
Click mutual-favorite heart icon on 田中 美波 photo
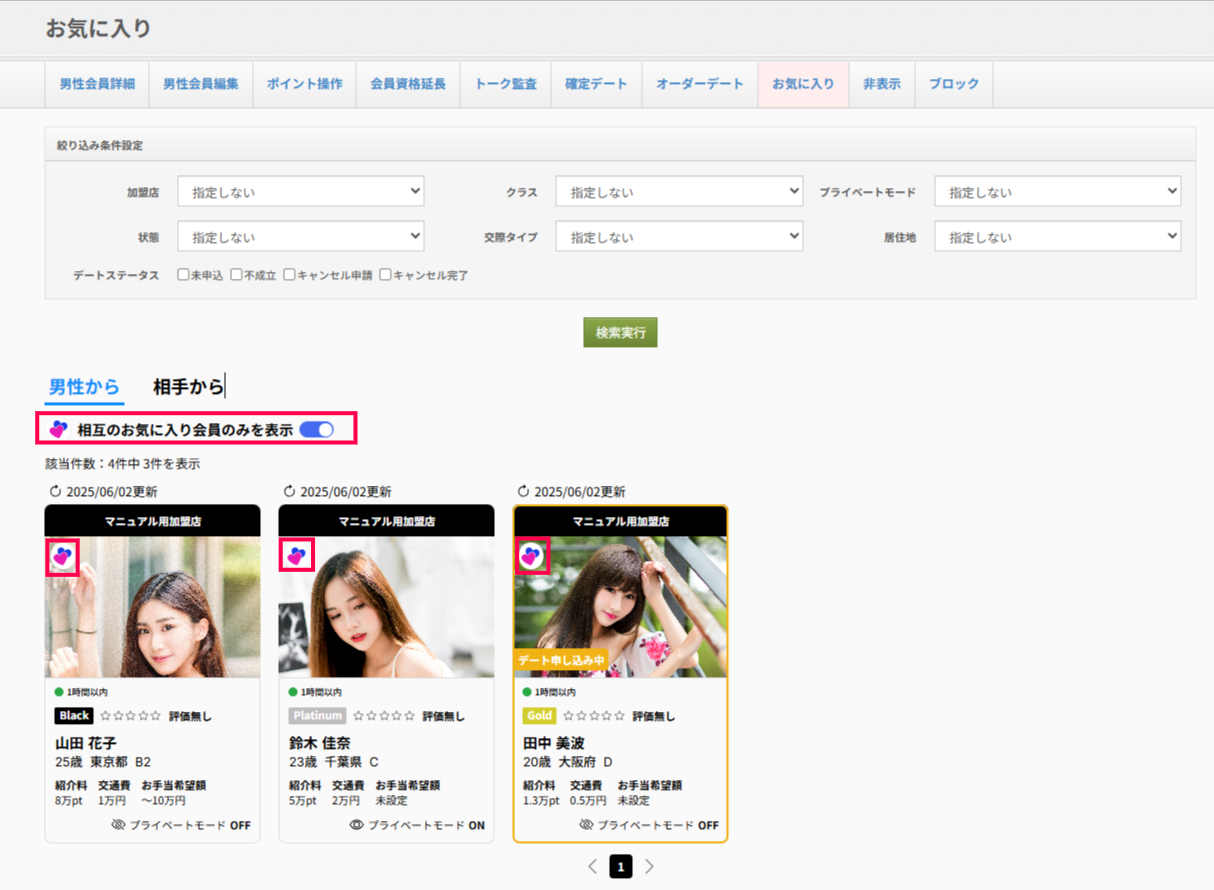coord(530,556)
